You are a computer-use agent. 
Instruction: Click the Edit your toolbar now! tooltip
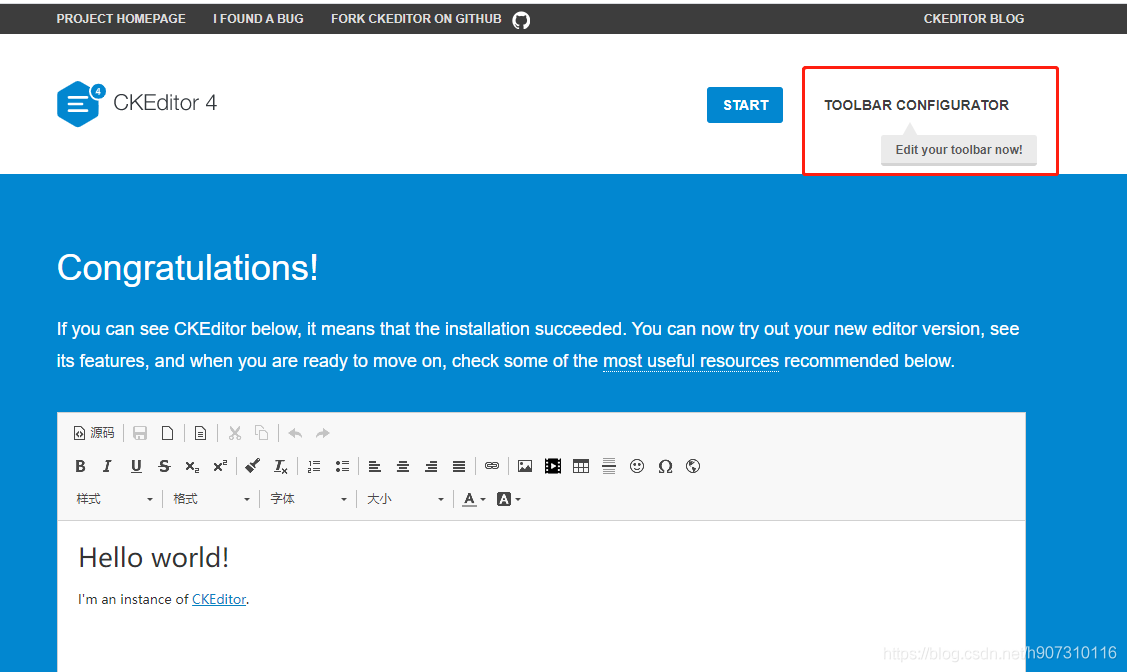959,149
